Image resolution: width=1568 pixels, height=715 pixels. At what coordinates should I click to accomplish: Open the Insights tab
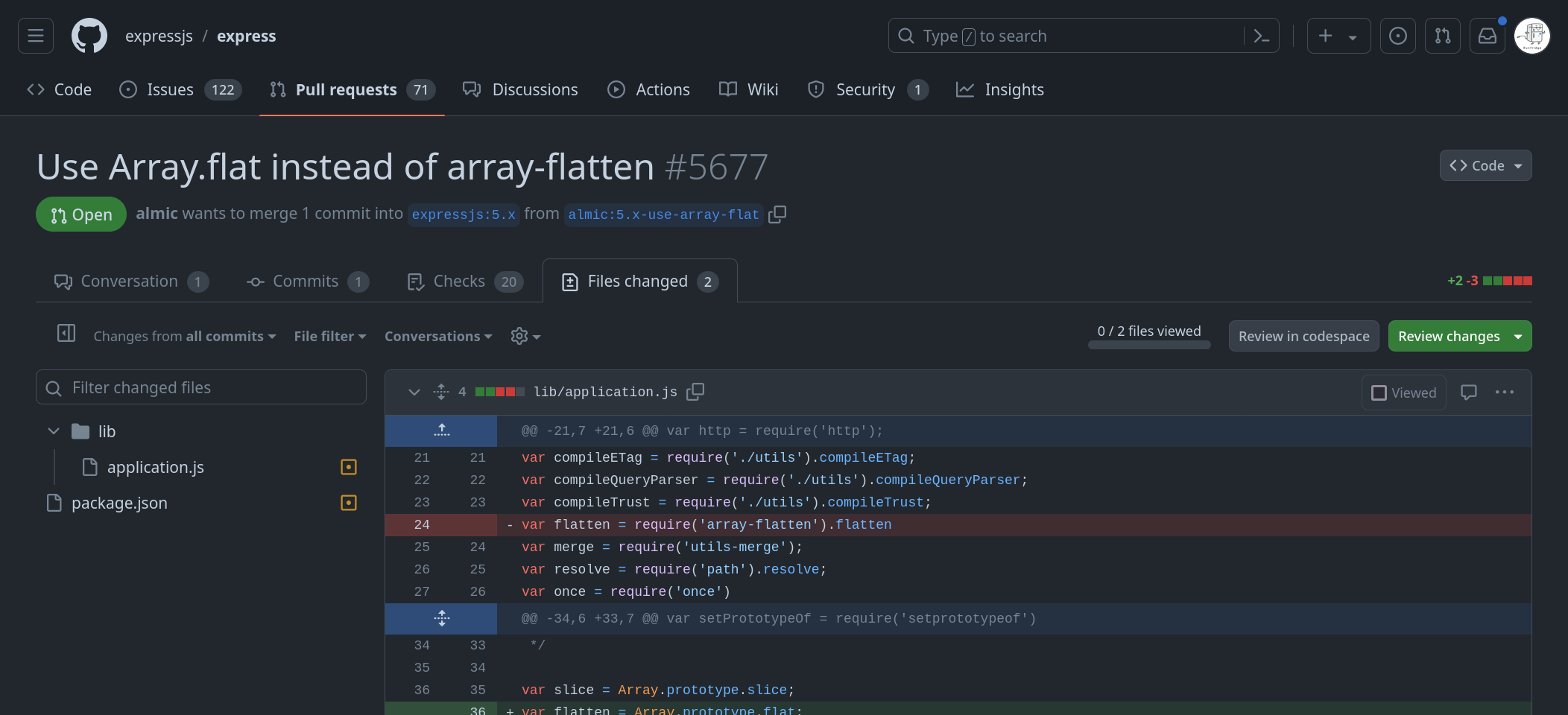pos(999,89)
